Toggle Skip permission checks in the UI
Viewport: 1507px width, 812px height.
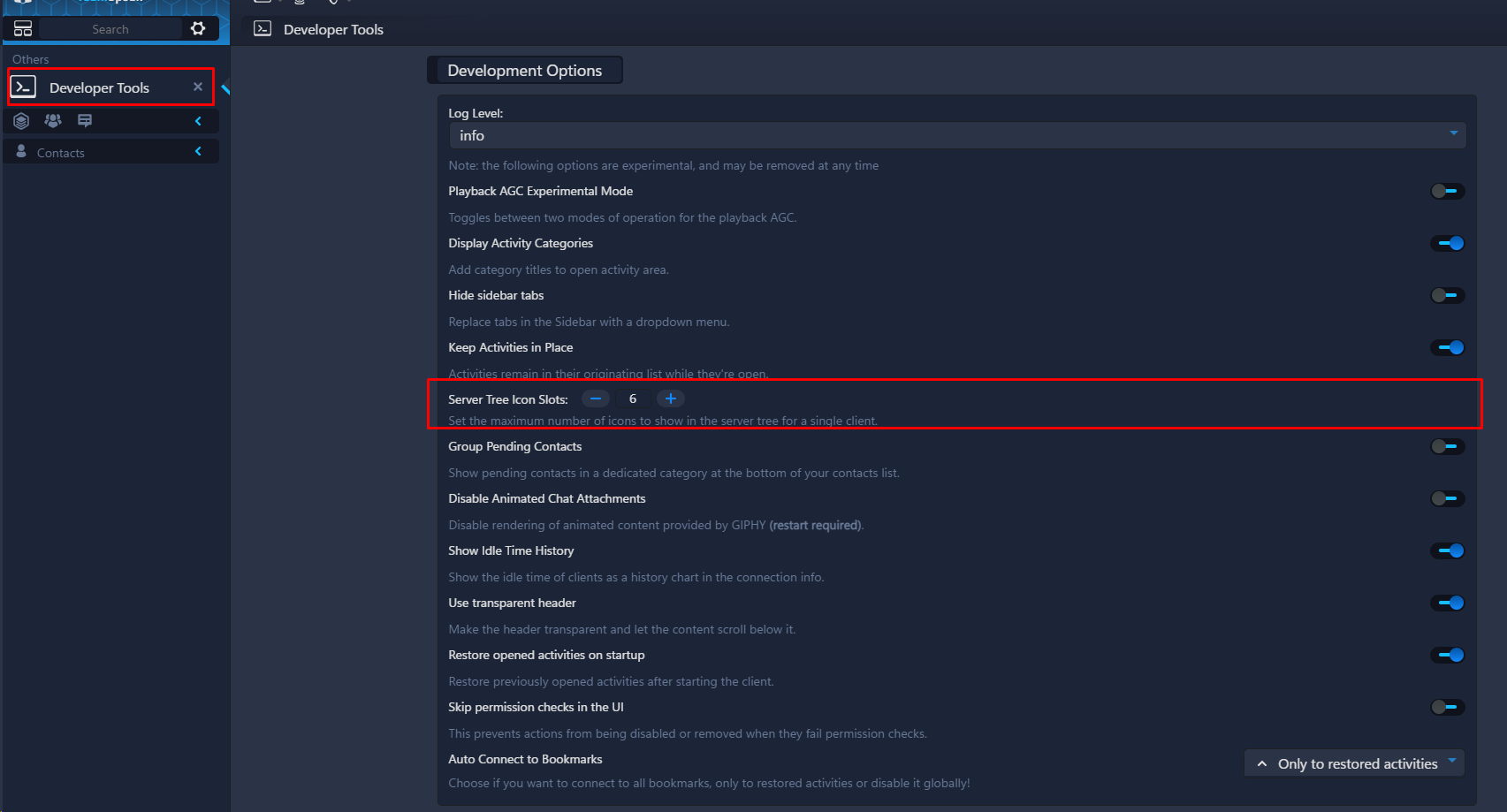(1447, 707)
